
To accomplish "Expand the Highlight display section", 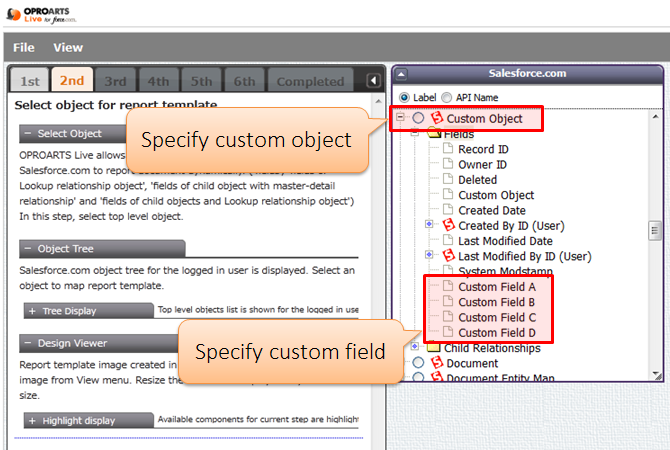I will (32, 421).
